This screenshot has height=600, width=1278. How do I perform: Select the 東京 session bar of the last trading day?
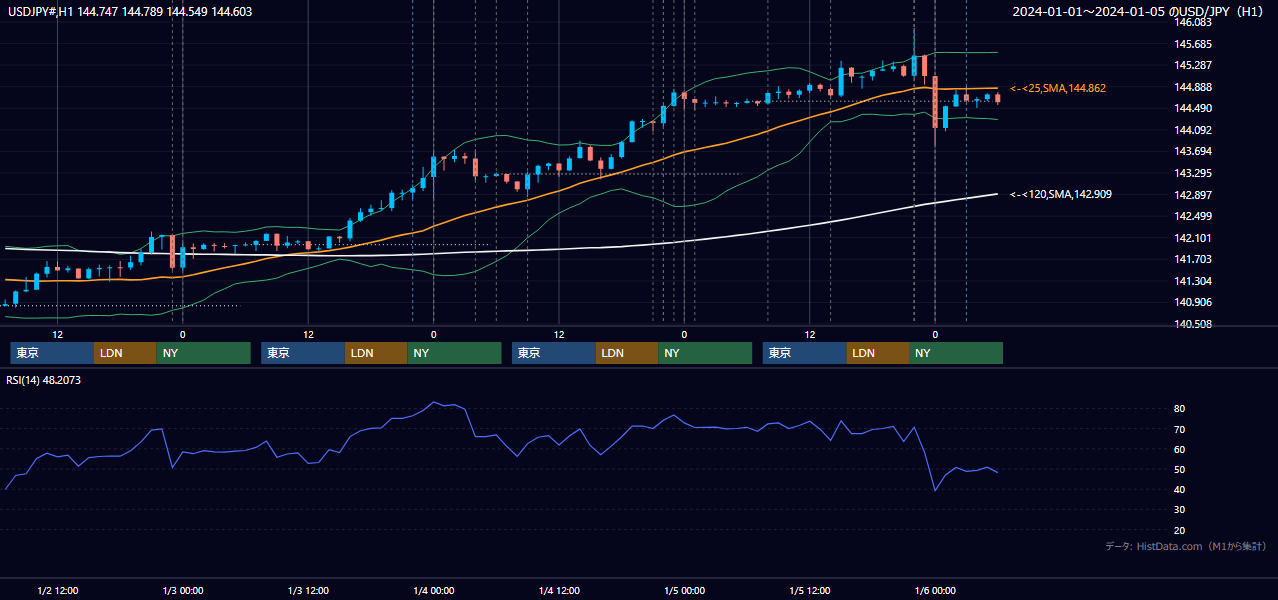click(804, 353)
